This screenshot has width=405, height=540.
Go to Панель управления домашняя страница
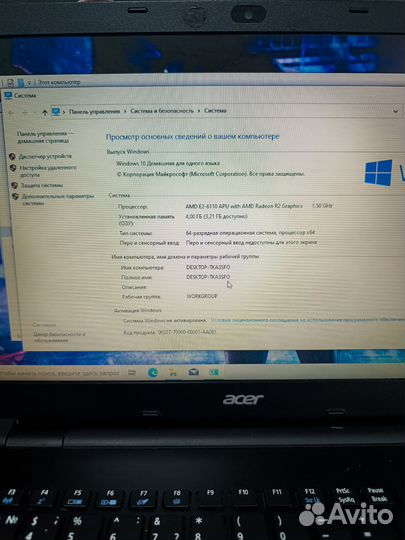coord(45,137)
